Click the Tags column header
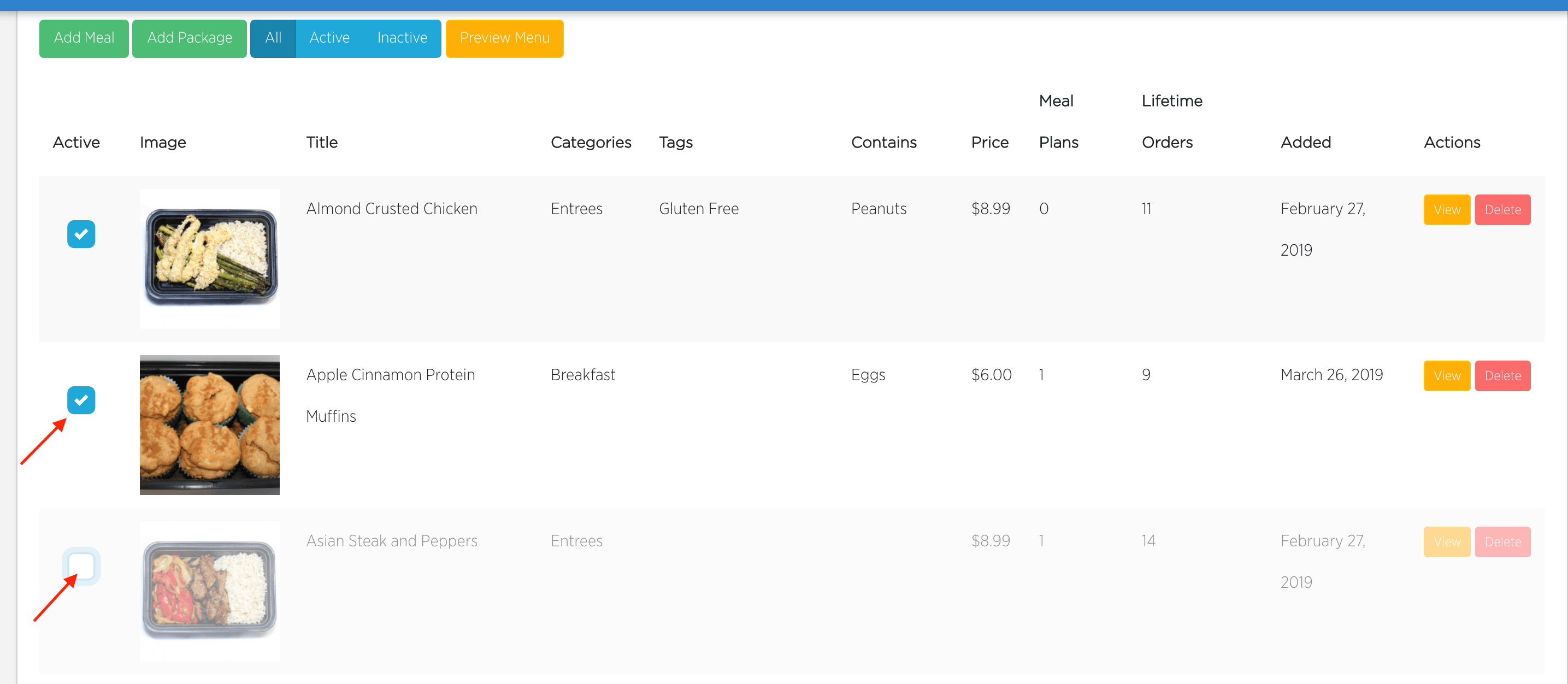Viewport: 1568px width, 684px height. click(676, 143)
